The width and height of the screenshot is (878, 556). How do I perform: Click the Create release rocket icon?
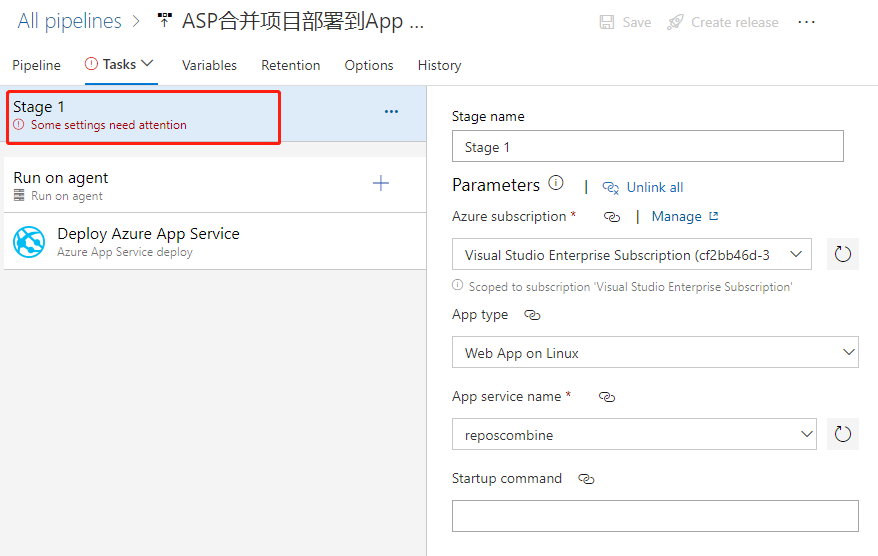(675, 22)
